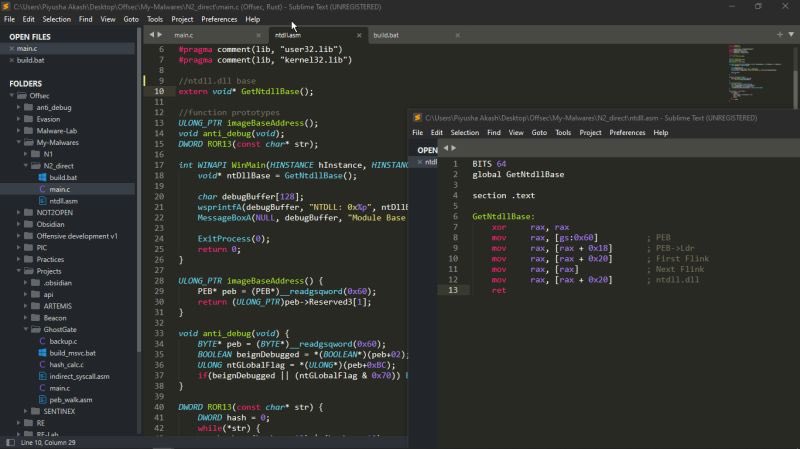Close build.bat in Open Files list
This screenshot has width=800, height=449.
click(x=12, y=60)
